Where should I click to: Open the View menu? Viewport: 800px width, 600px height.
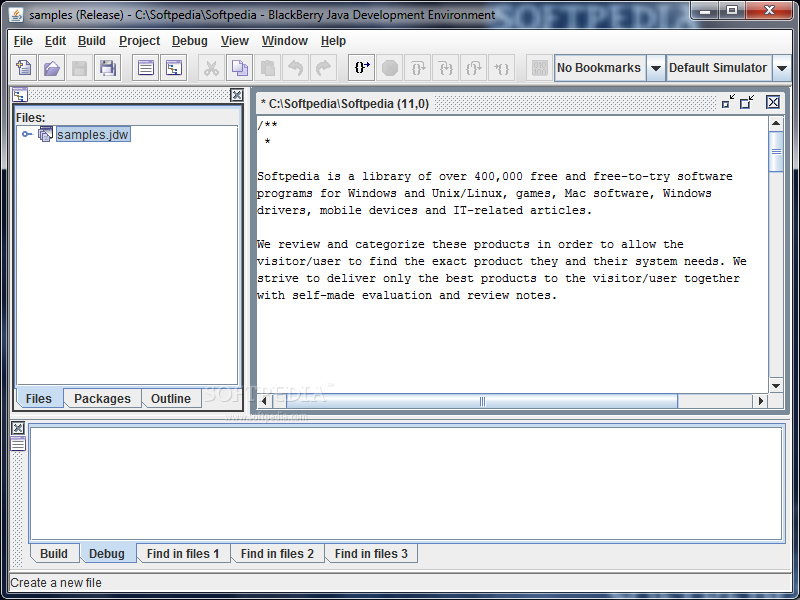pos(235,41)
